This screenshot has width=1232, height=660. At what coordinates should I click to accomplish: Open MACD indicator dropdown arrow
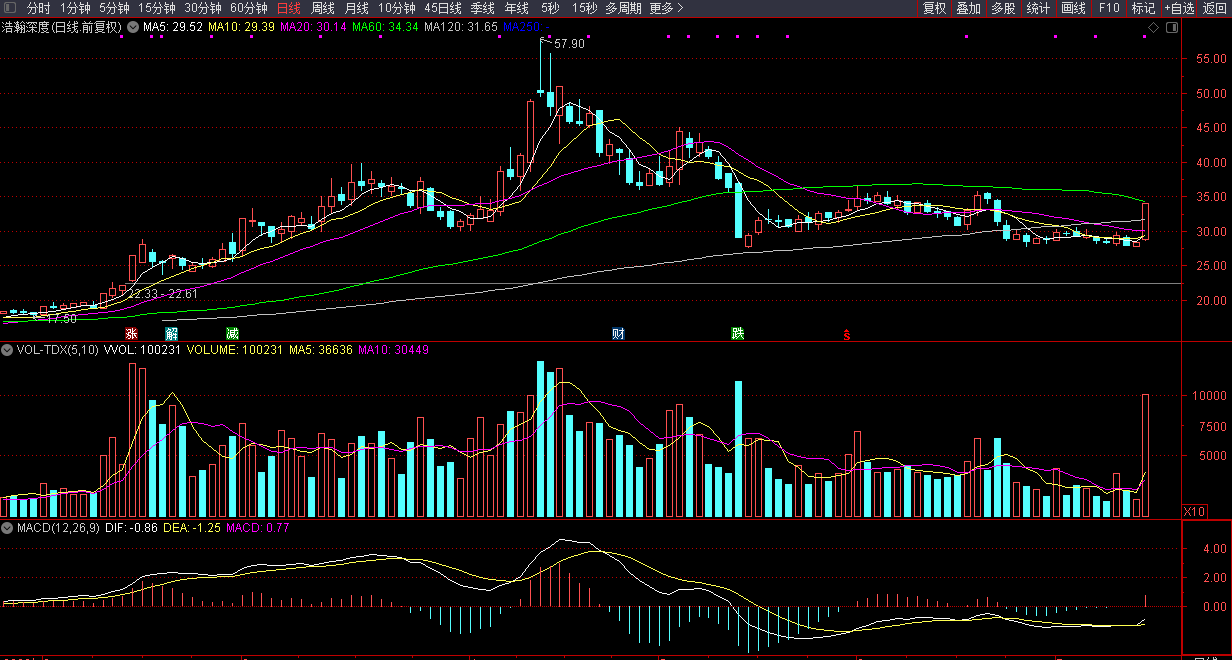(7, 527)
